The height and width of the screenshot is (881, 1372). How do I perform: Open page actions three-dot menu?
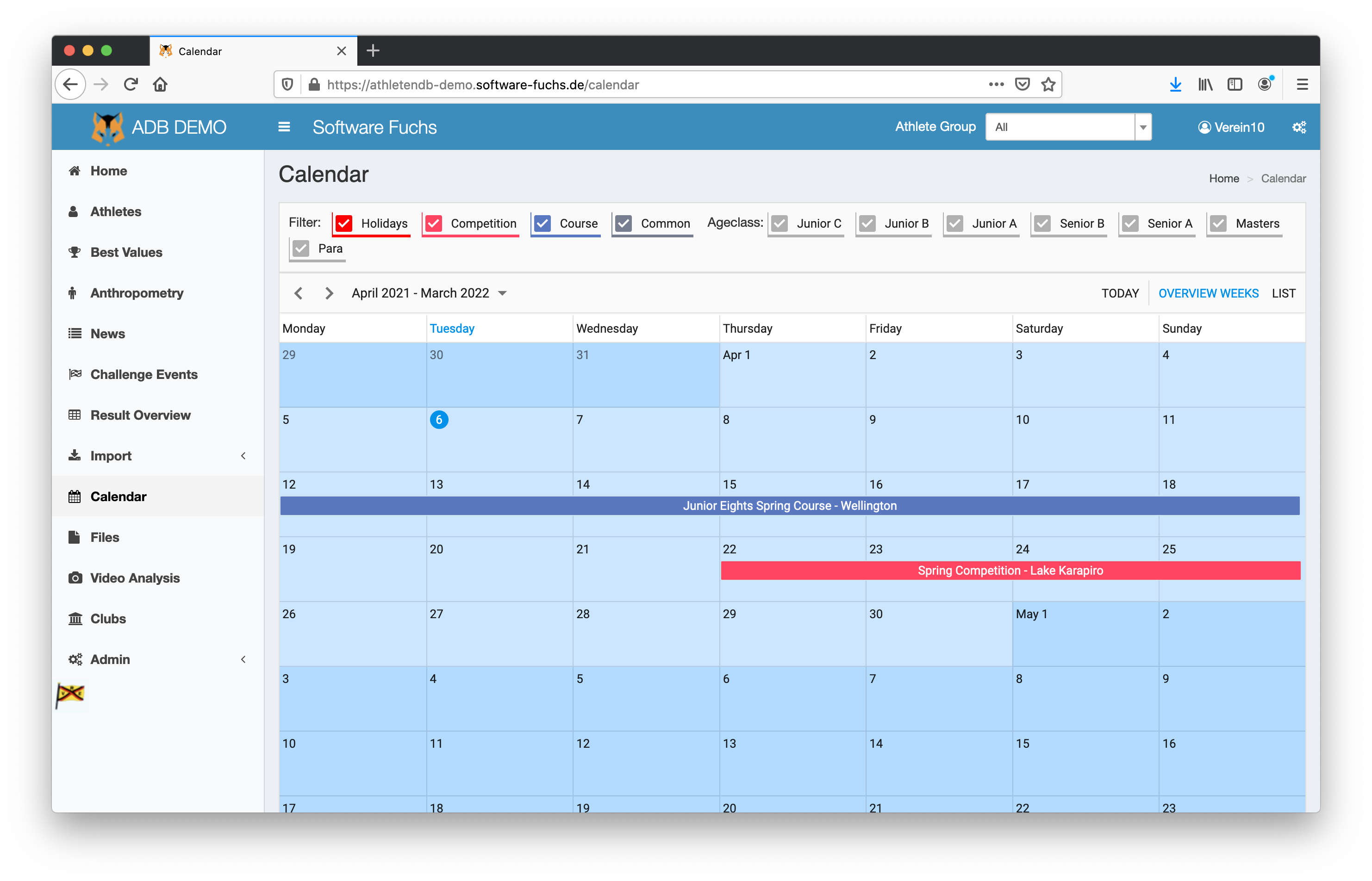pyautogui.click(x=996, y=85)
